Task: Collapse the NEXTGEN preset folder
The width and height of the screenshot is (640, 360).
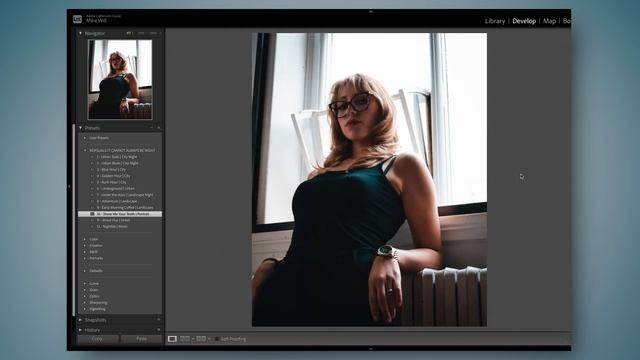Action: [x=85, y=150]
